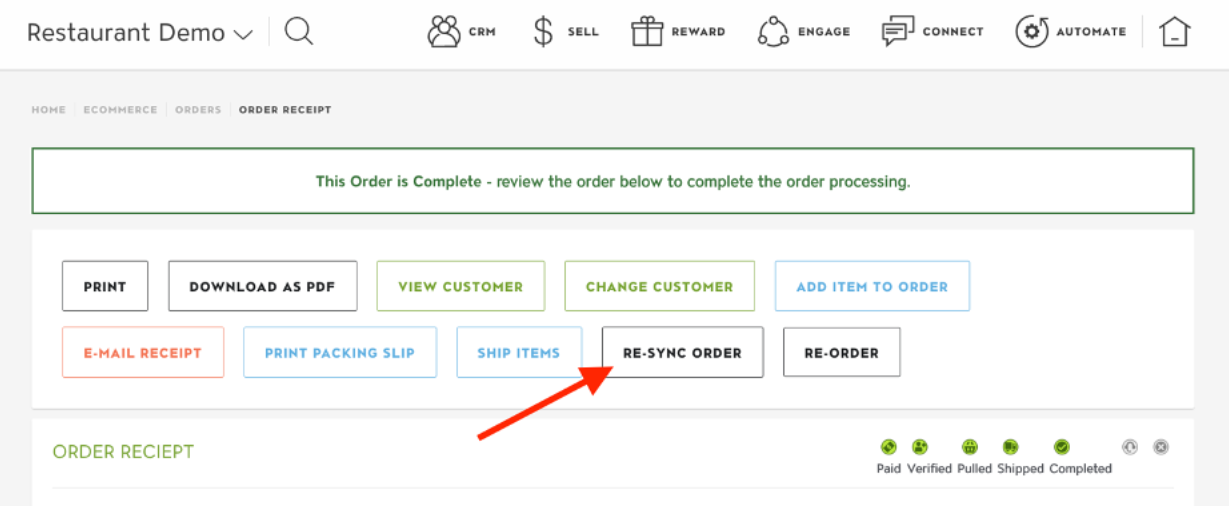Click the Connect chat bubbles icon

coord(898,31)
